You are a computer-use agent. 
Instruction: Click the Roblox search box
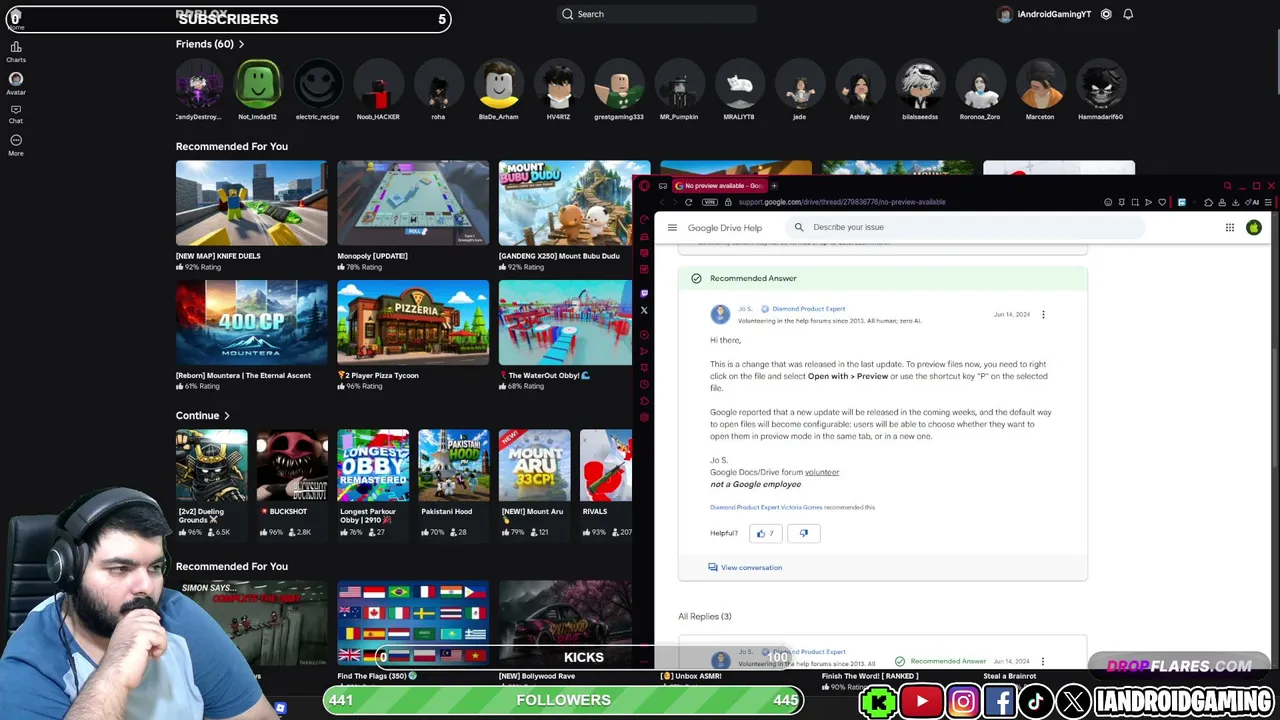coord(656,14)
